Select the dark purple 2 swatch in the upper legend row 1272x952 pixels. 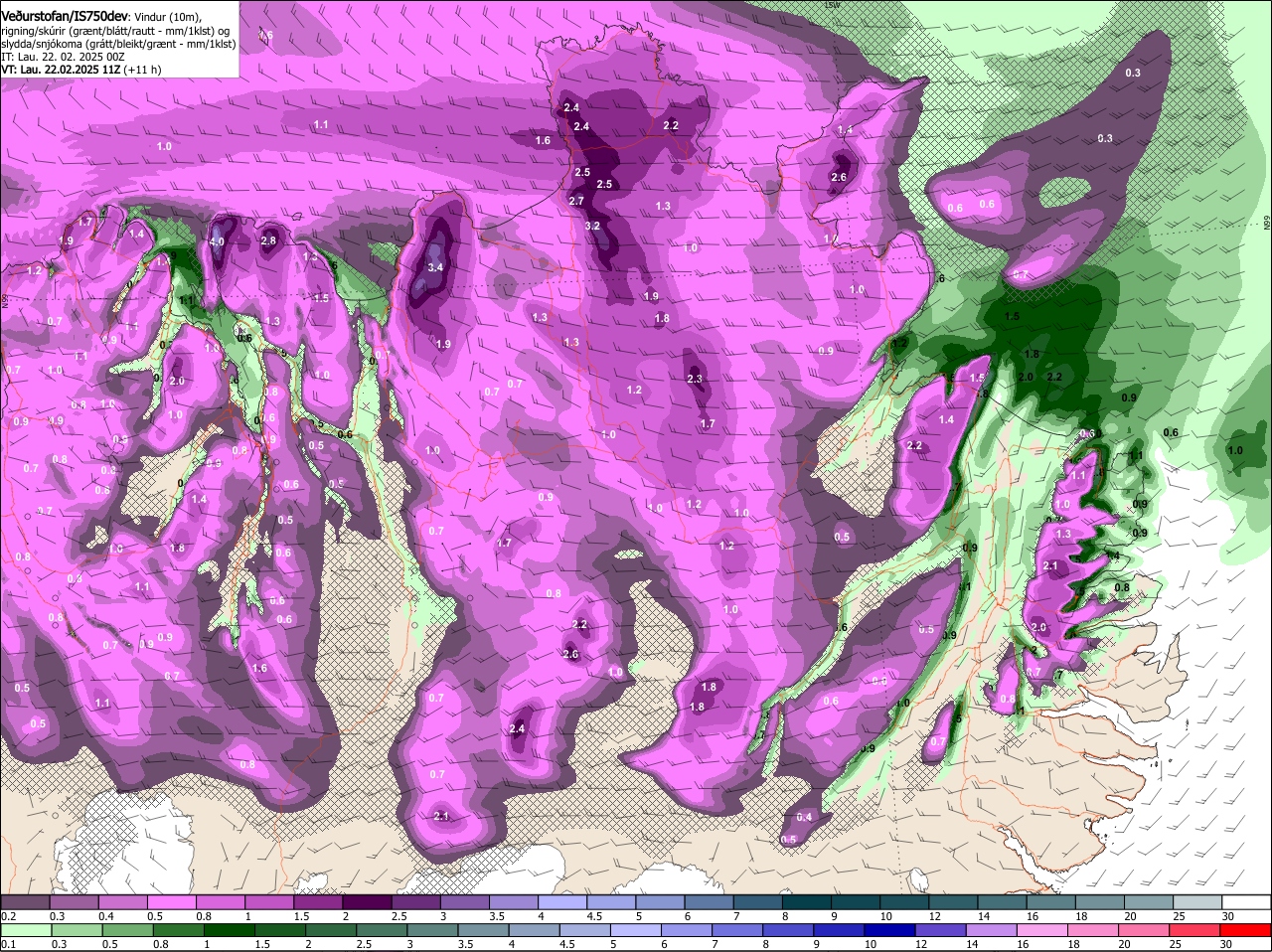[368, 901]
